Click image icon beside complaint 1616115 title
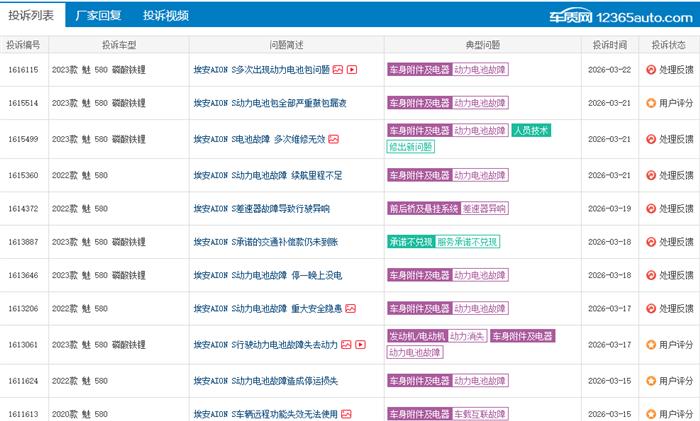This screenshot has height=421, width=700. pos(338,70)
